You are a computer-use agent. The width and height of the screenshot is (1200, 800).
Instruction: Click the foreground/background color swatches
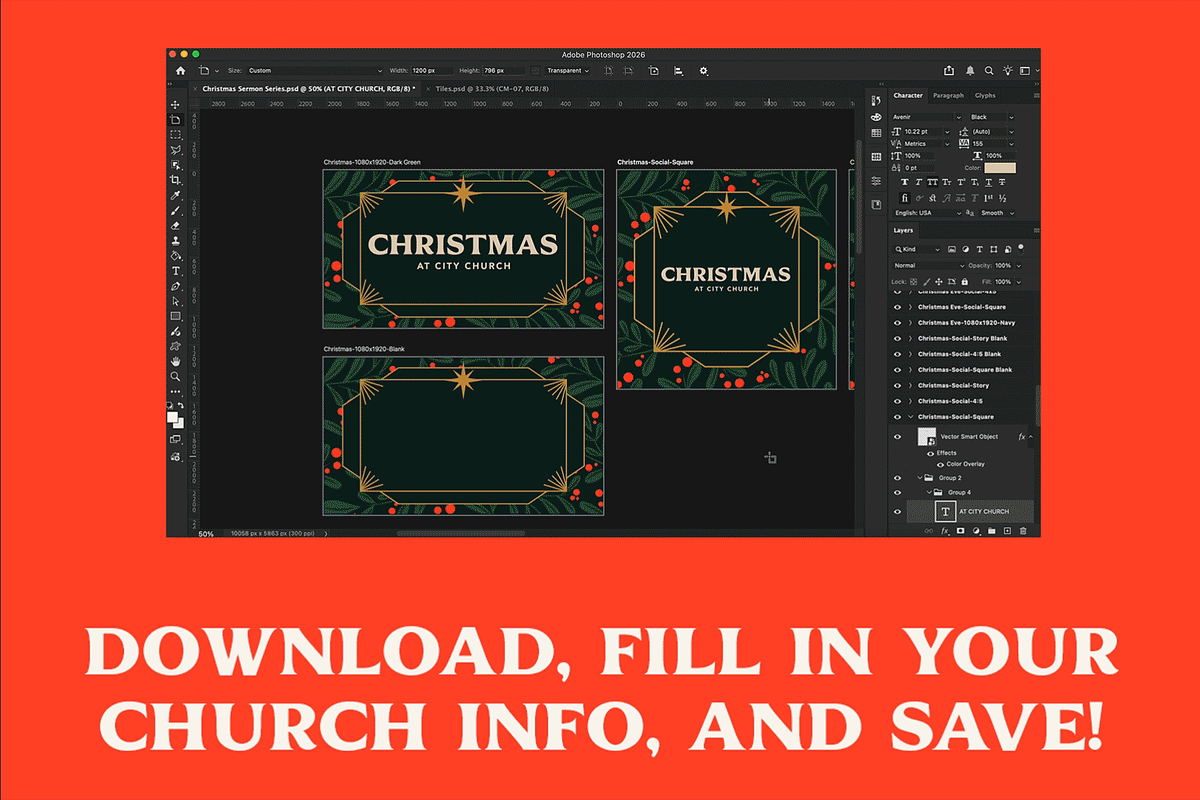tap(175, 419)
